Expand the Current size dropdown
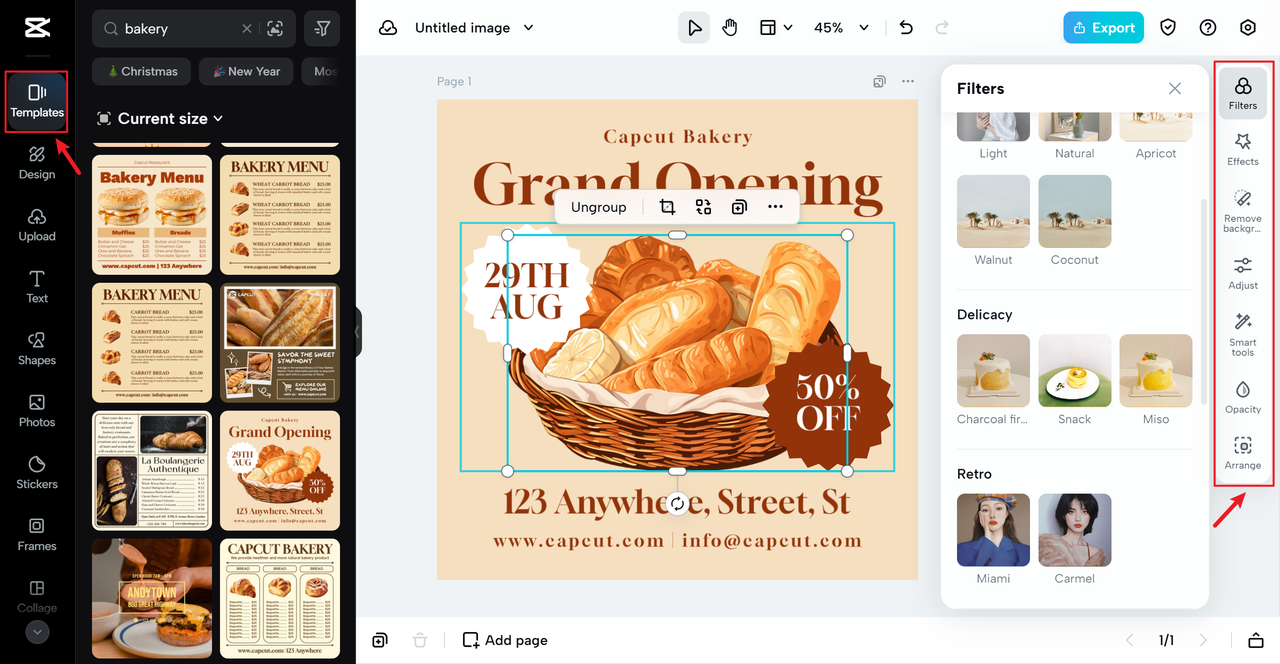Screen dimensions: 1280x664 [x=160, y=118]
